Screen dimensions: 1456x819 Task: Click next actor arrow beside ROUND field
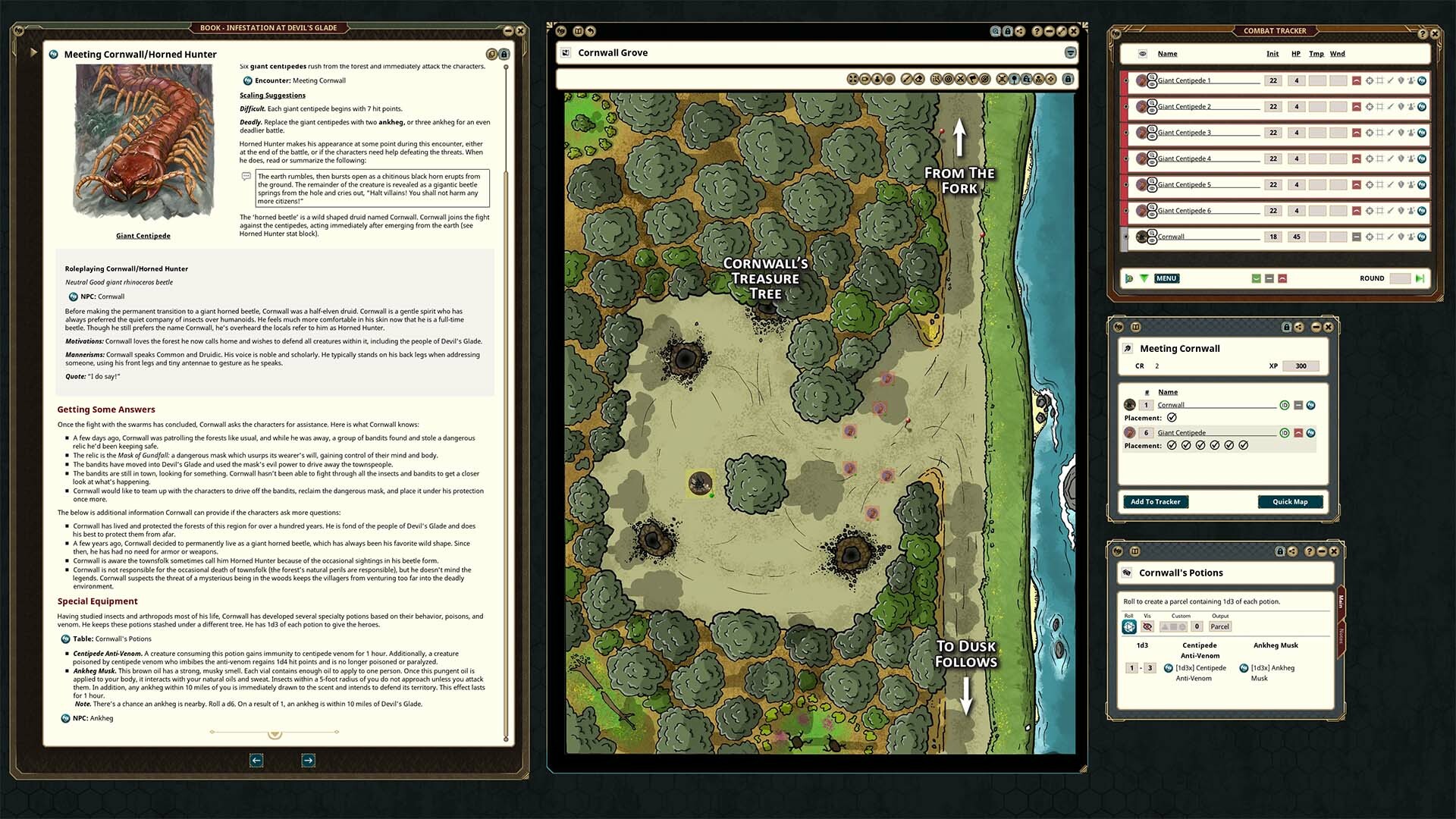[x=1420, y=278]
